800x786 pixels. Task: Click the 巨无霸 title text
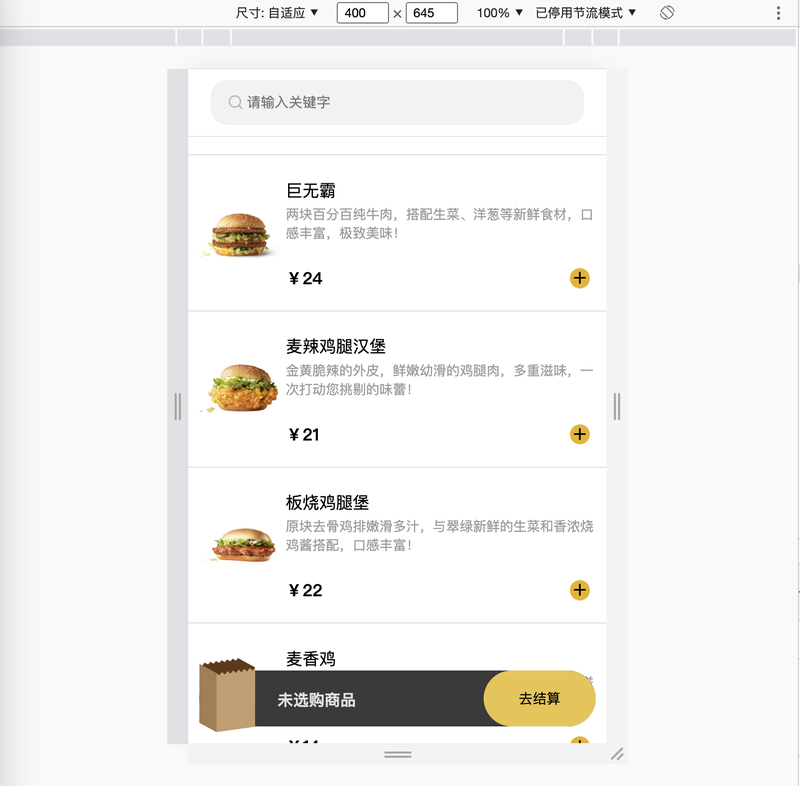click(x=311, y=191)
